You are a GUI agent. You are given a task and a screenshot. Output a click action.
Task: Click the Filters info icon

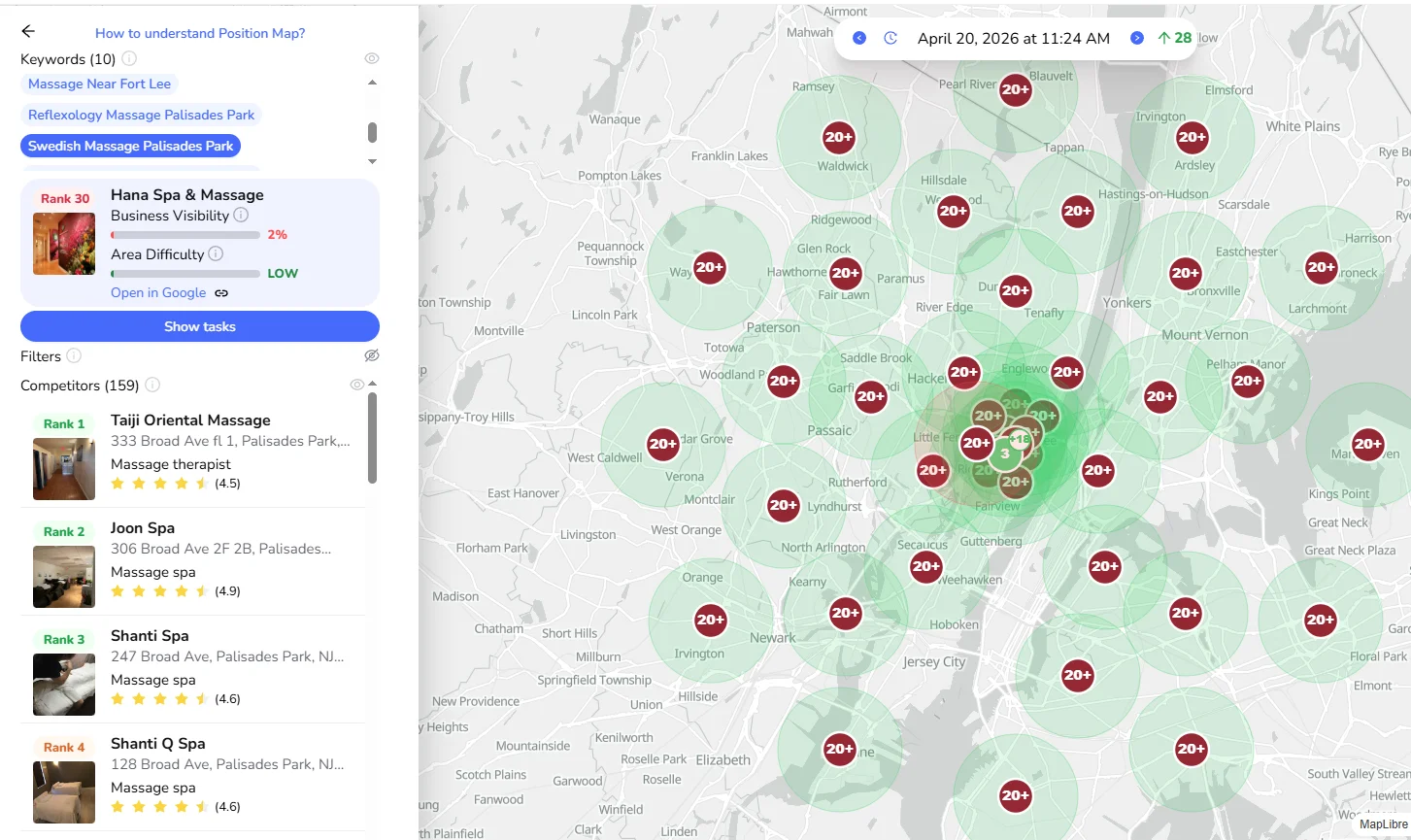point(74,356)
